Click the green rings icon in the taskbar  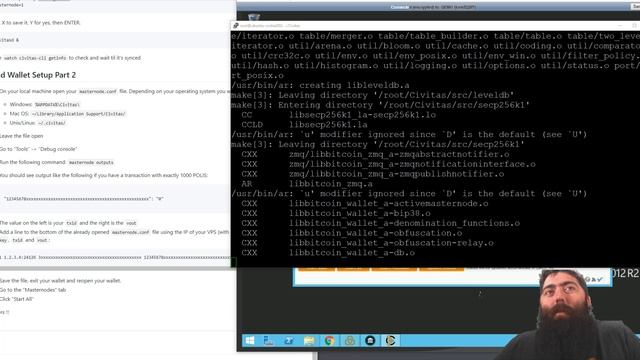pos(350,340)
